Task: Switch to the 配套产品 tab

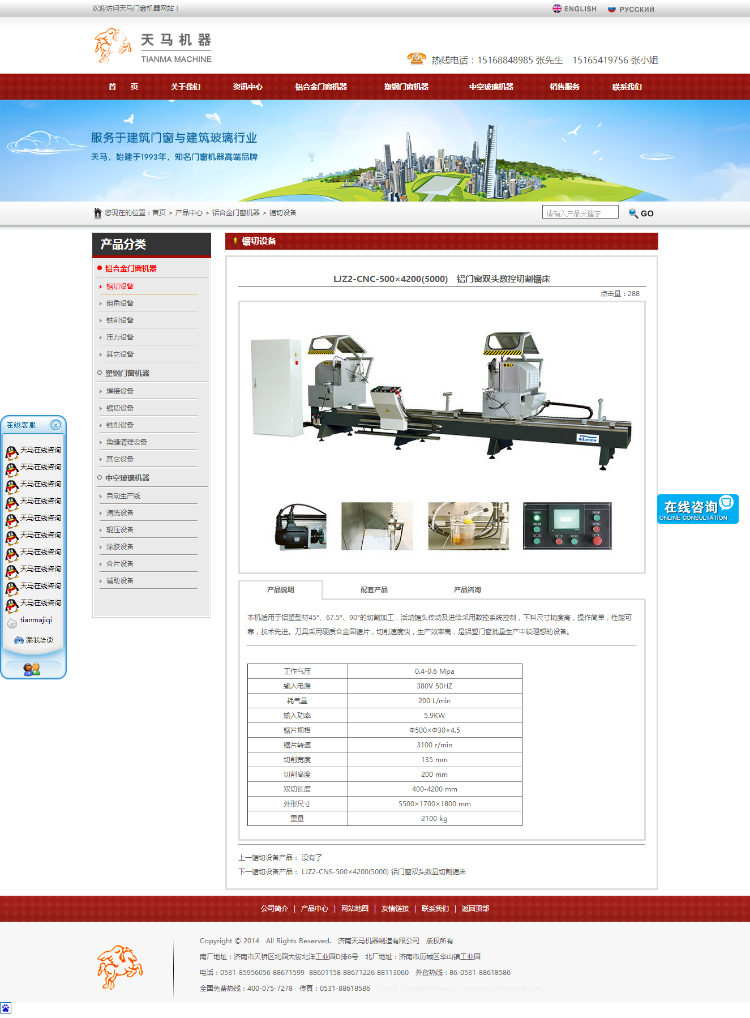Action: coord(374,590)
